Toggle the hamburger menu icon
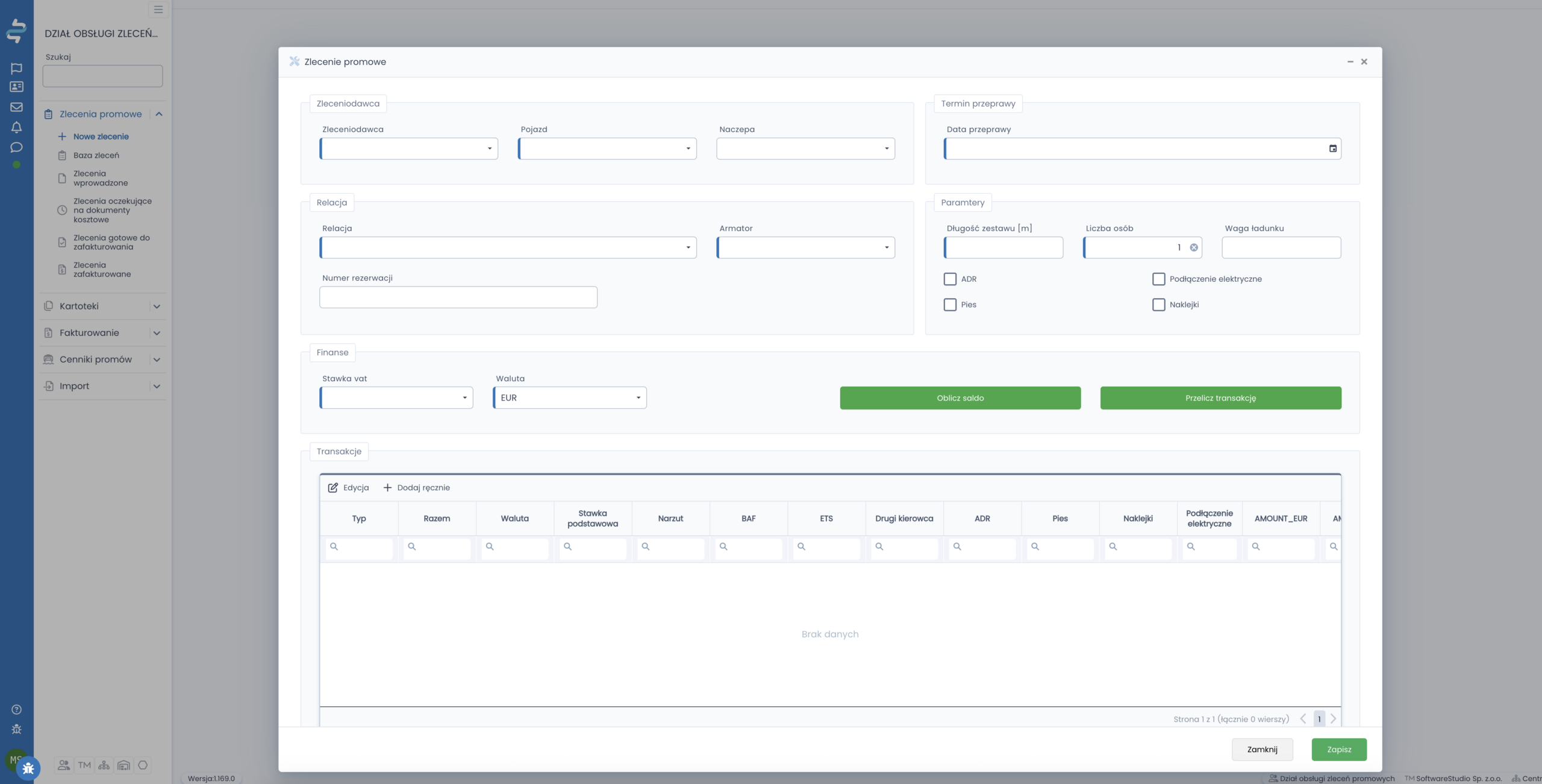 point(158,10)
